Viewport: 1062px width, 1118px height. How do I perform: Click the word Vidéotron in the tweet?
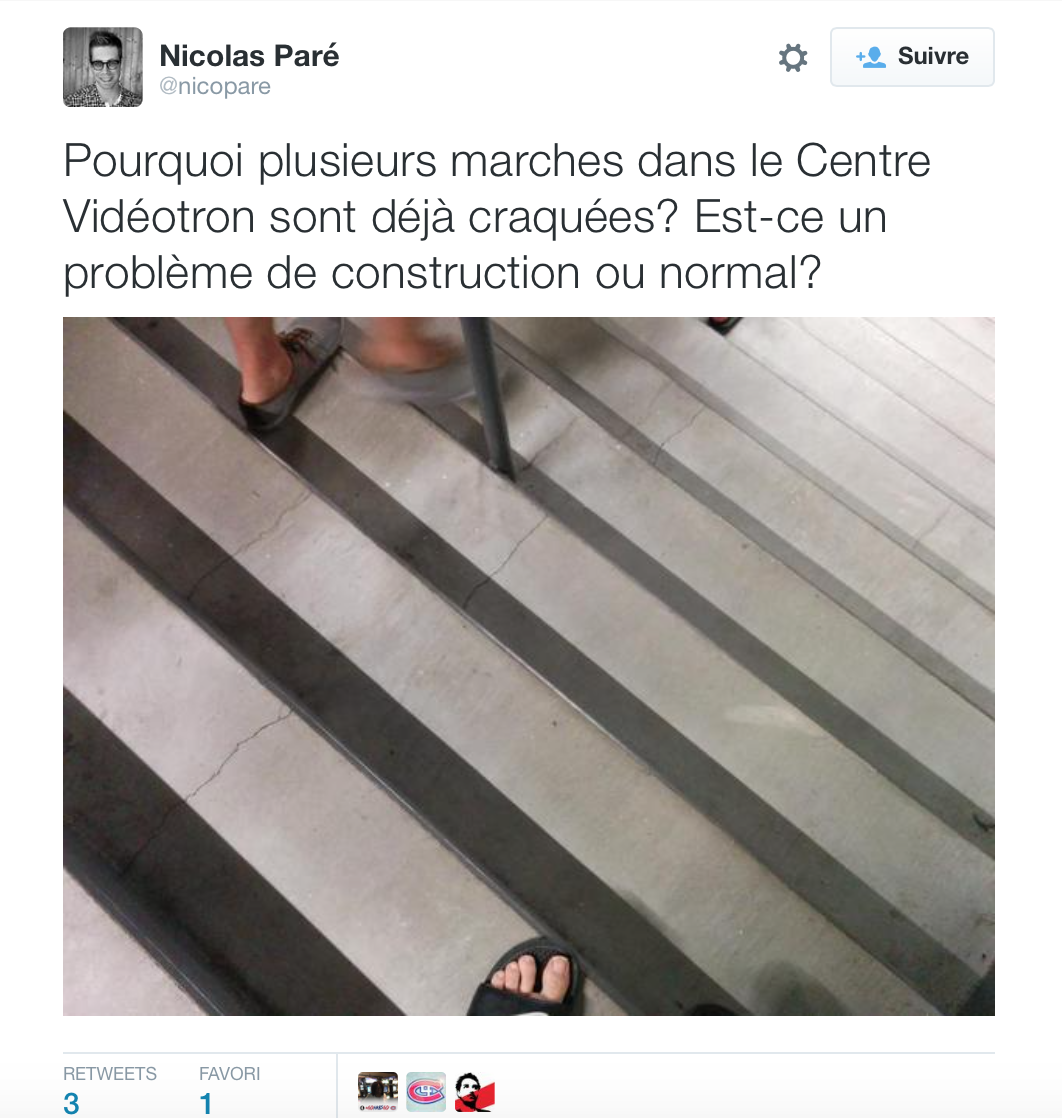point(159,217)
